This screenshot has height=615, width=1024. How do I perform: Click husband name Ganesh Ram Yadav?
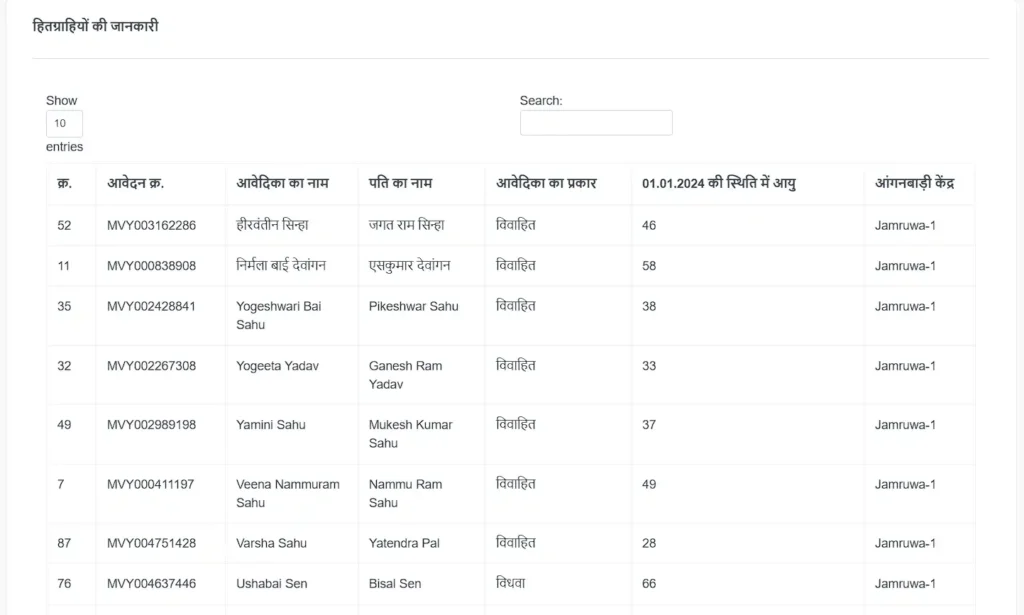click(x=406, y=375)
